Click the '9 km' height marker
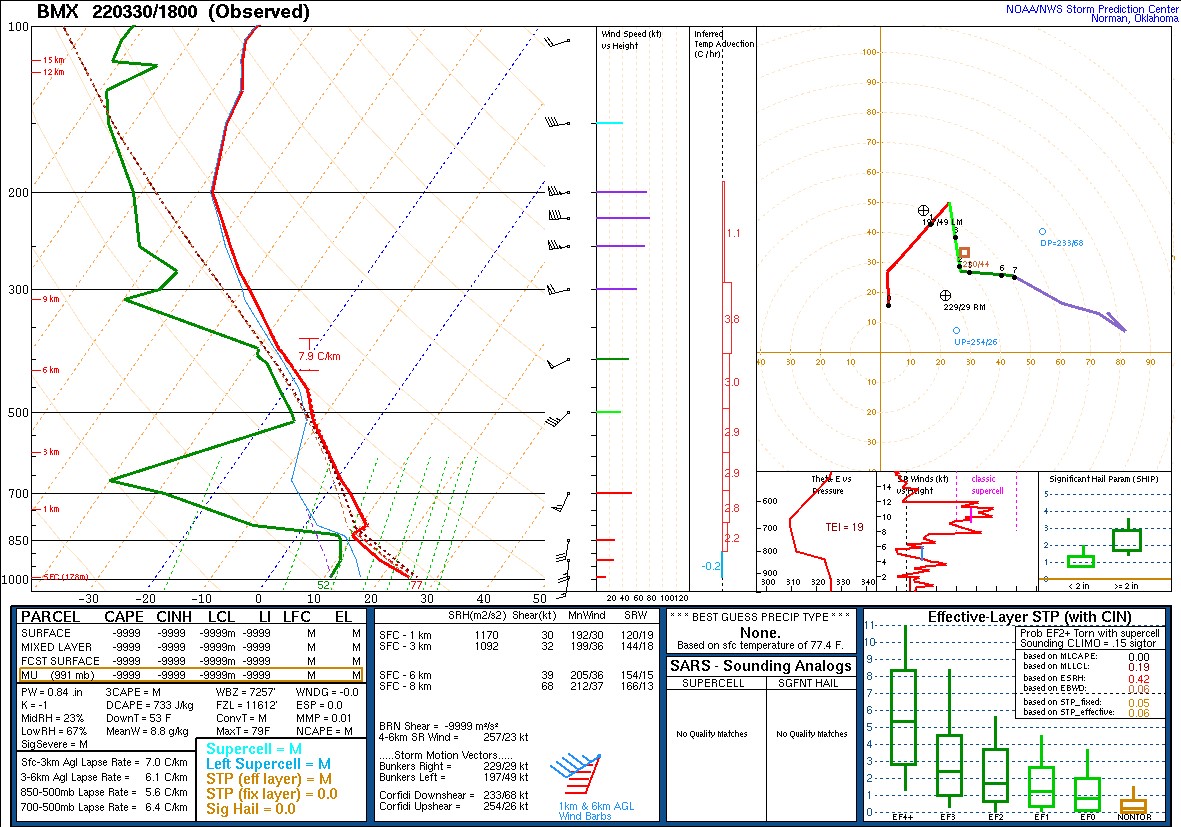 pos(50,299)
